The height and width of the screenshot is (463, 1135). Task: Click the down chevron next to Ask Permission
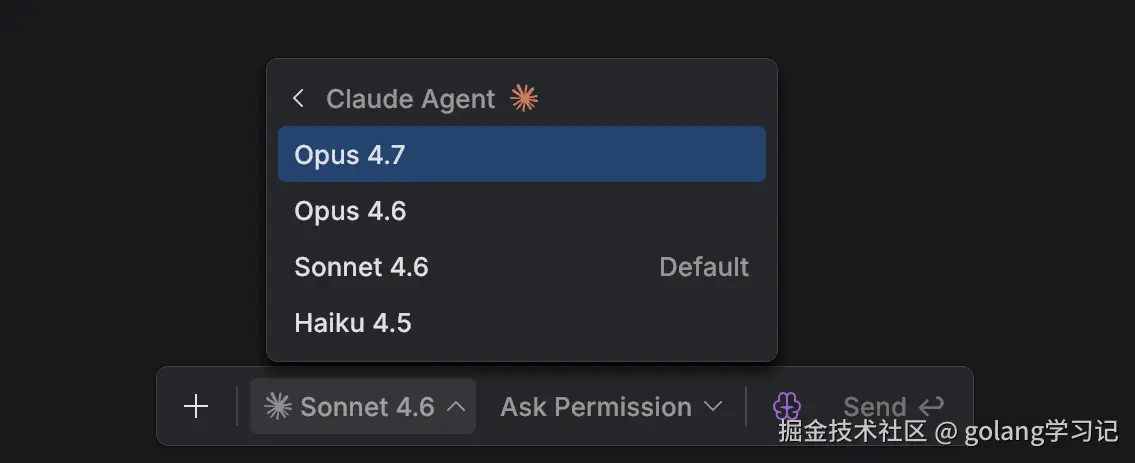pyautogui.click(x=713, y=407)
